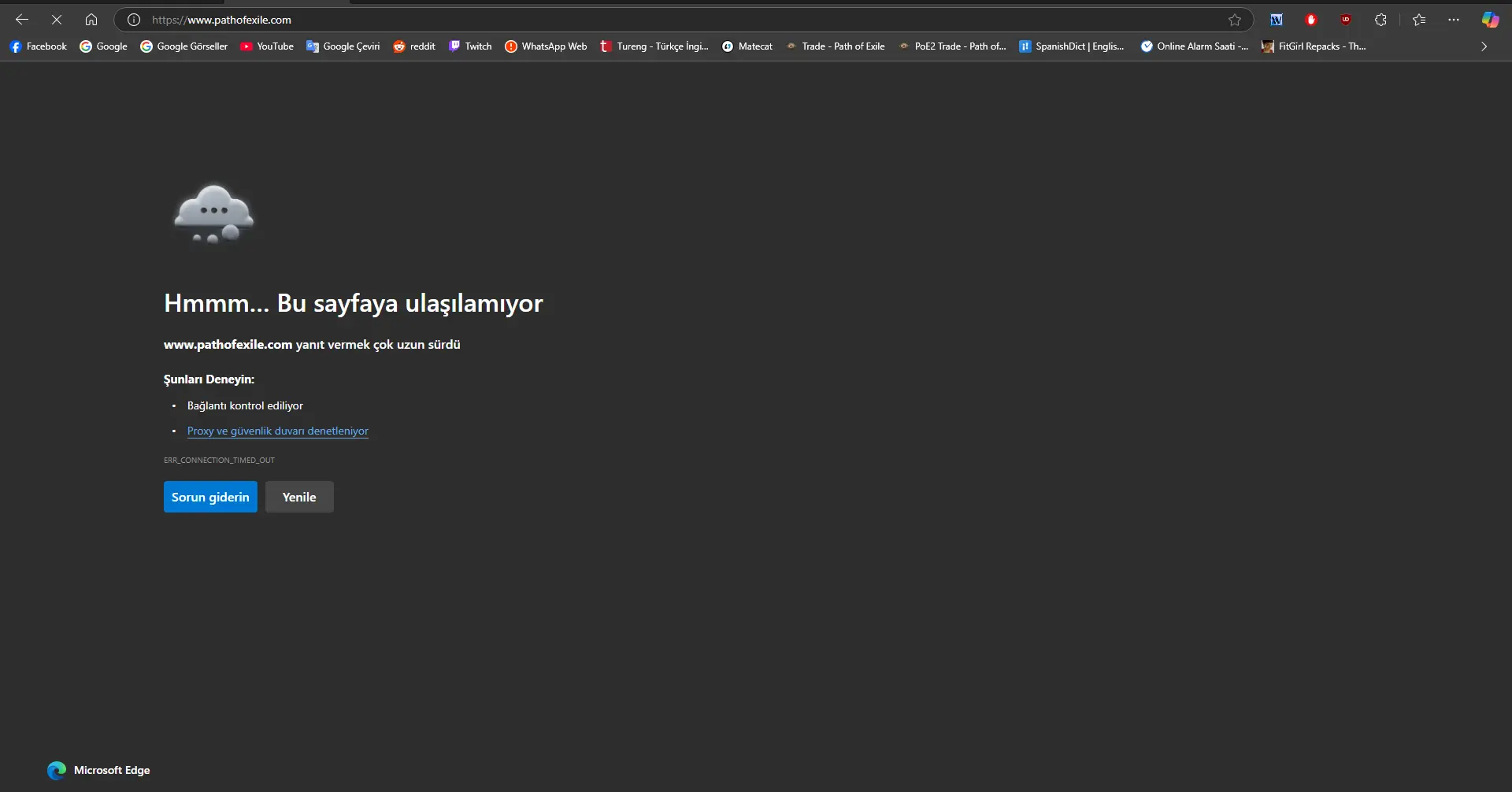Open the FitGirl Repacks bookmark
Image resolution: width=1512 pixels, height=792 pixels.
(1314, 46)
